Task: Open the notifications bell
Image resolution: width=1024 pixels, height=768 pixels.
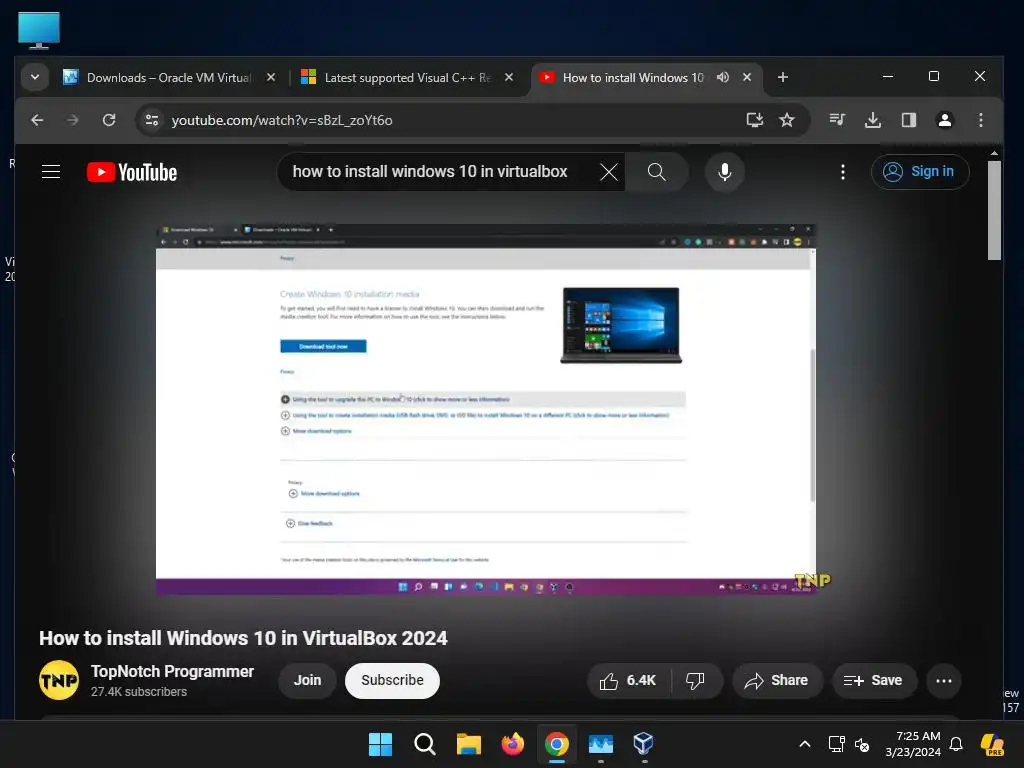Action: click(x=956, y=744)
